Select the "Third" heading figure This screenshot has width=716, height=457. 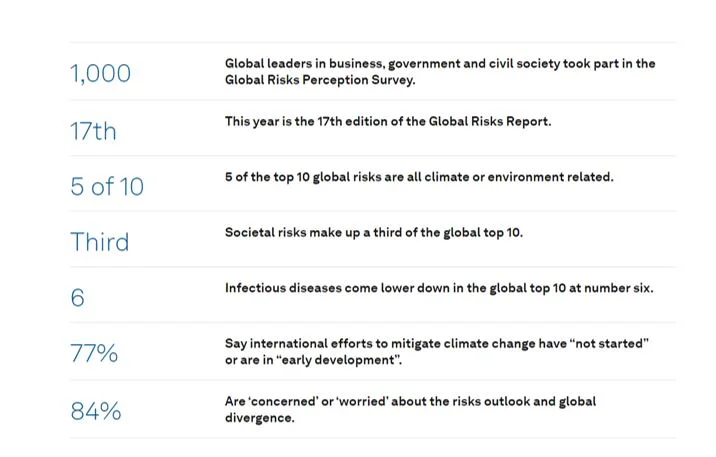tap(99, 242)
